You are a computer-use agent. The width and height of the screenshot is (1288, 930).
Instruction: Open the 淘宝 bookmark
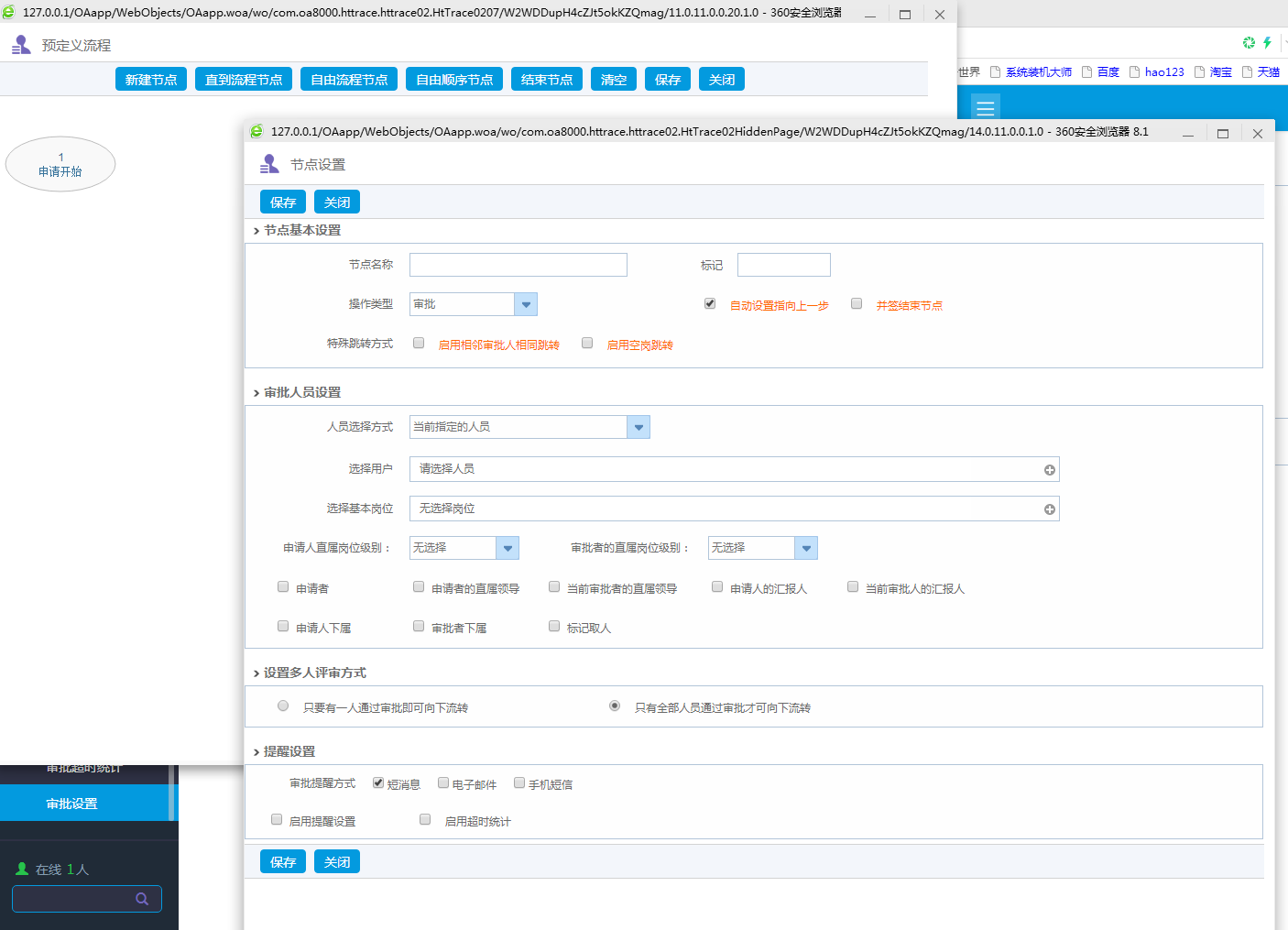pos(1213,72)
